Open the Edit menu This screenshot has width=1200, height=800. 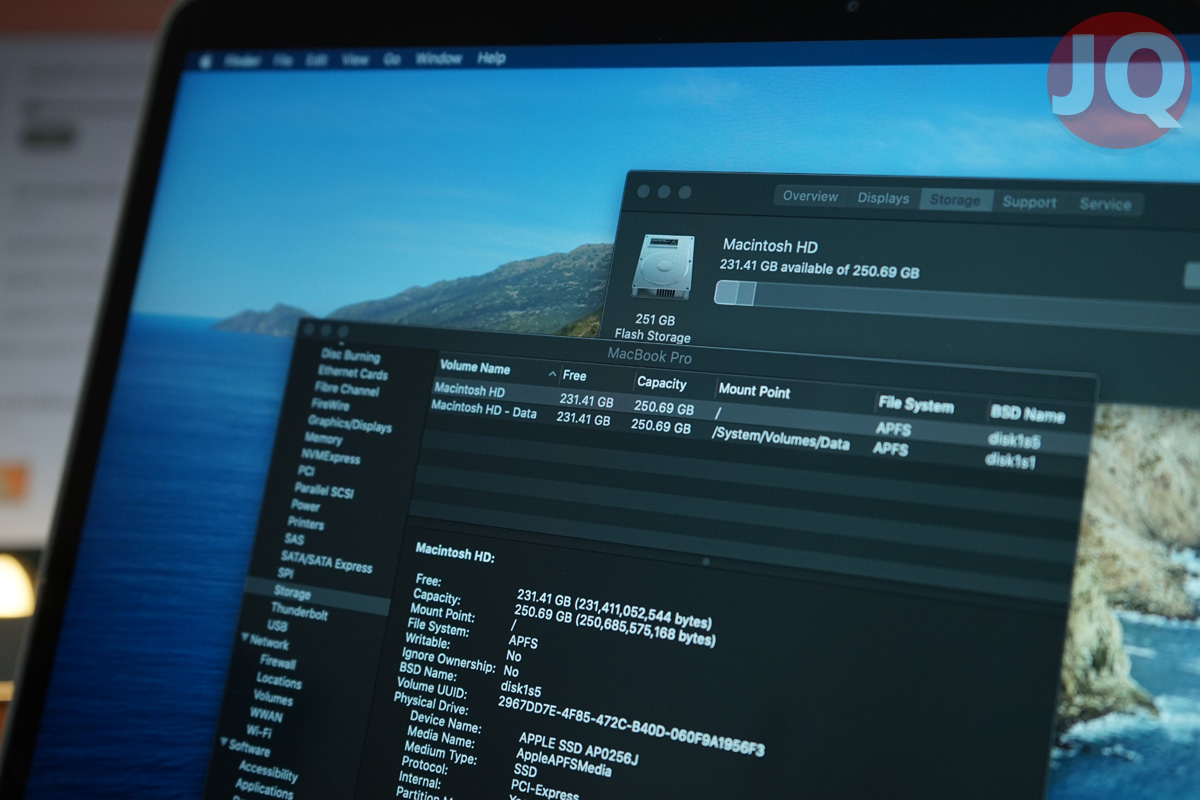(317, 60)
